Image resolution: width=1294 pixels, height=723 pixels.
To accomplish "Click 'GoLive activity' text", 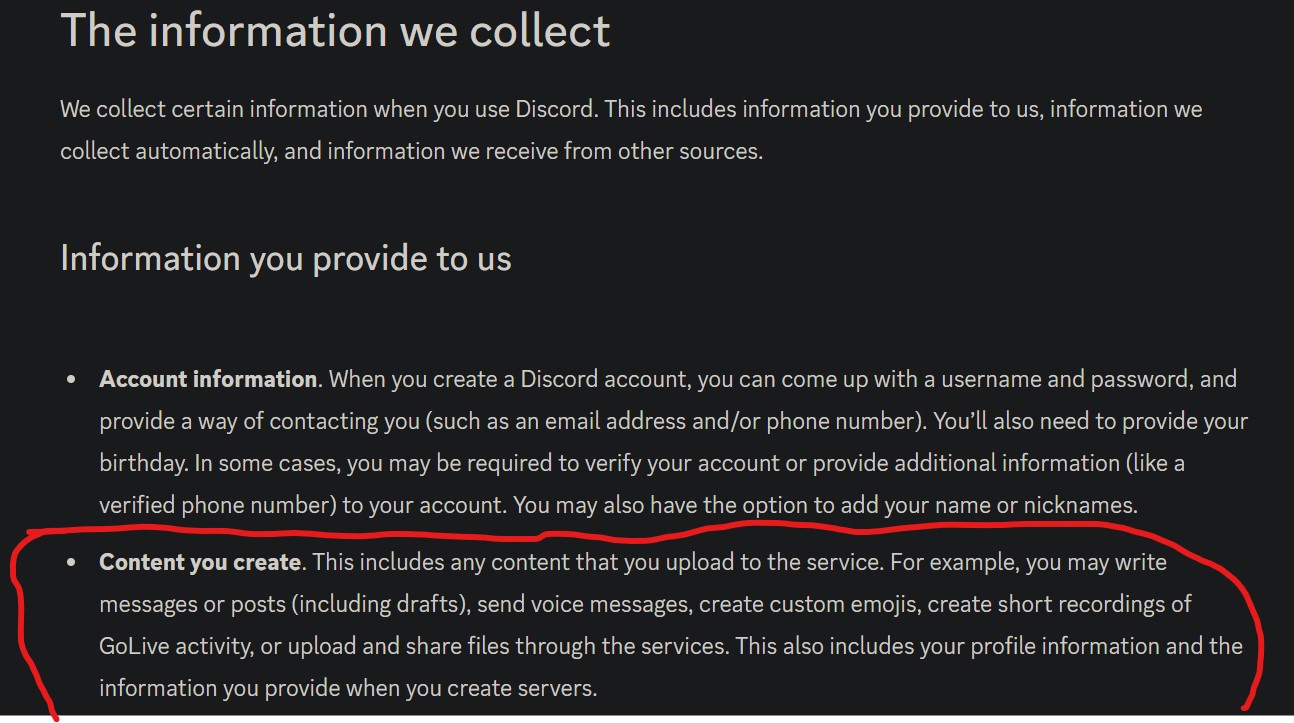I will 175,646.
